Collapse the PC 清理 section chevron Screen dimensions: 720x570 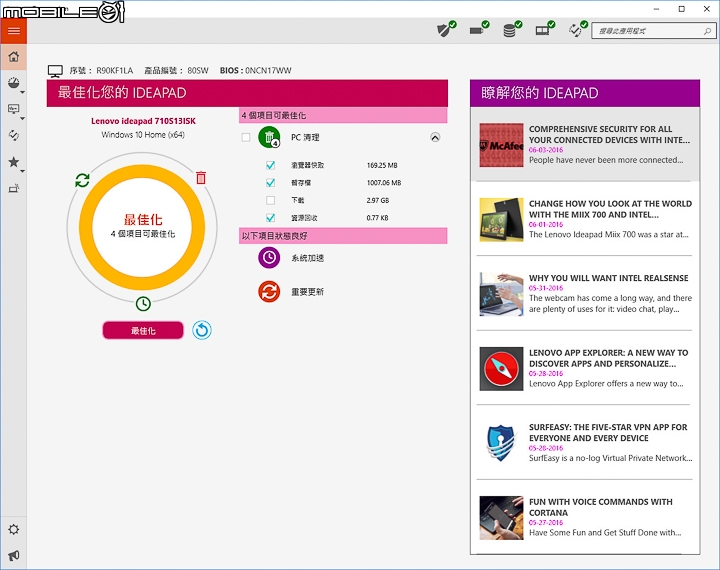[x=435, y=137]
